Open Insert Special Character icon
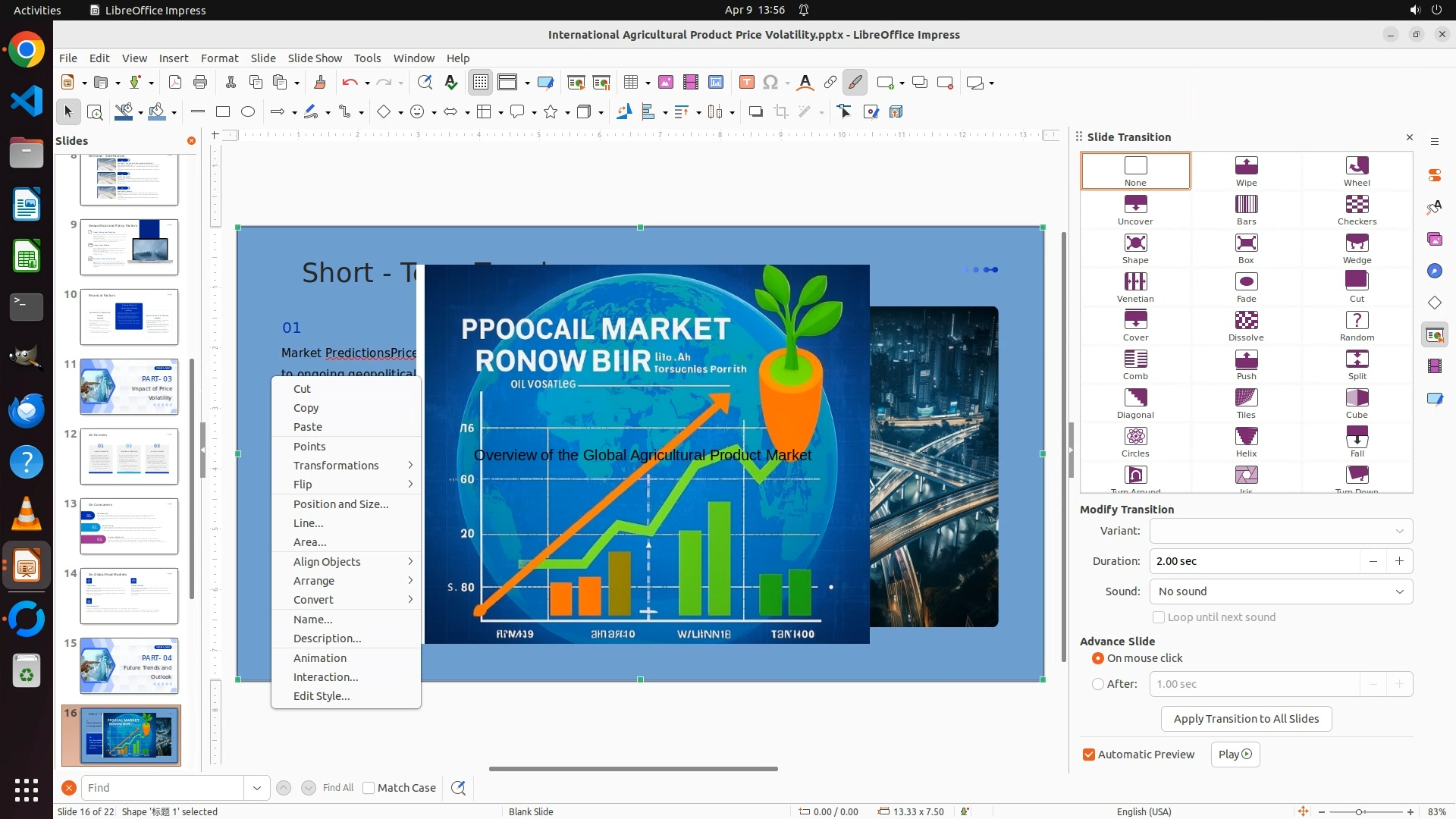The height and width of the screenshot is (819, 1456). point(770,83)
